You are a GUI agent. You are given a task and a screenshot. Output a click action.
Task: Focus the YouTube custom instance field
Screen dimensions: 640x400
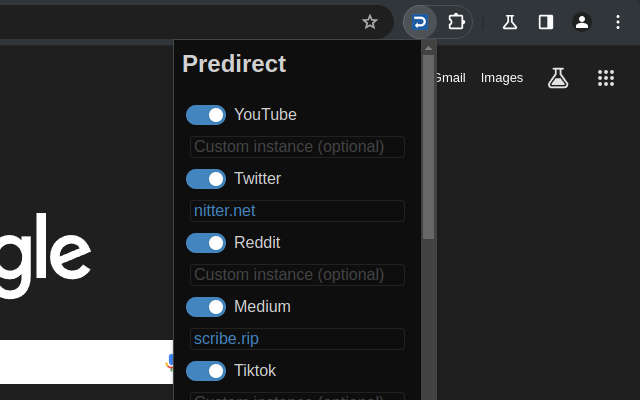[x=297, y=147]
